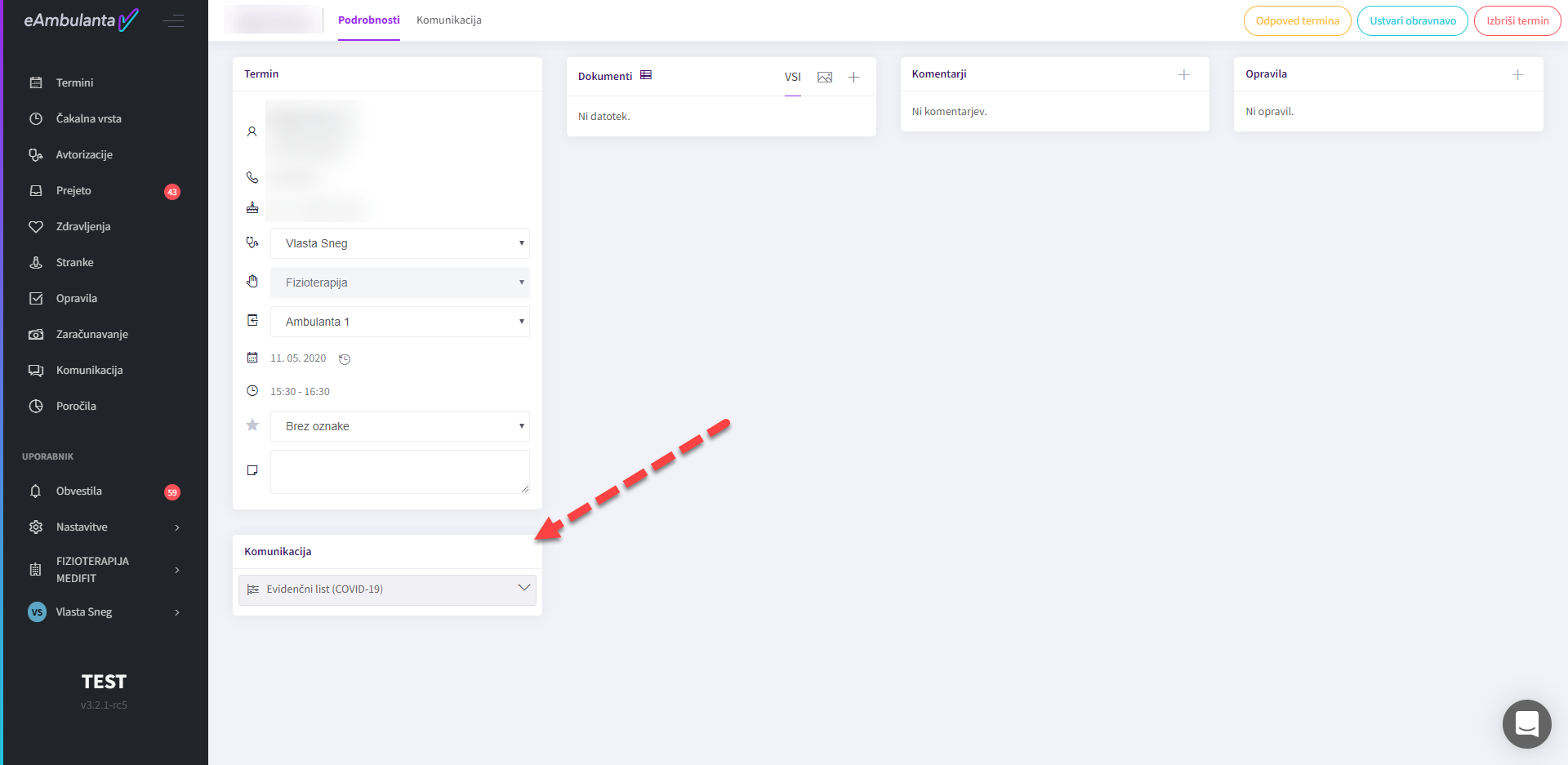Open the Vlasta Sneg practitioner dropdown
This screenshot has width=1568, height=765.
tap(399, 243)
